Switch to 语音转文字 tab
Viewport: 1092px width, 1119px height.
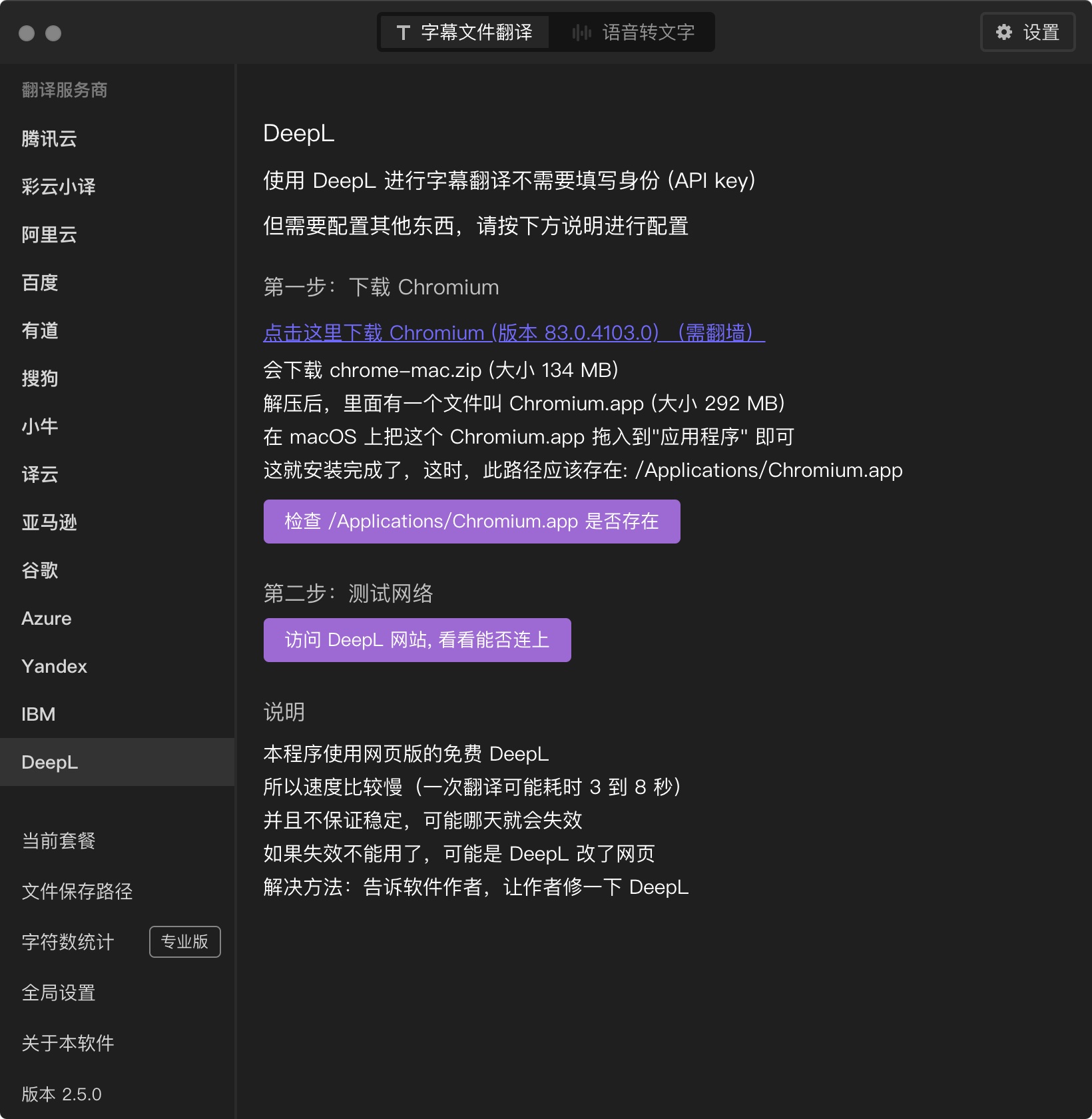coord(633,32)
